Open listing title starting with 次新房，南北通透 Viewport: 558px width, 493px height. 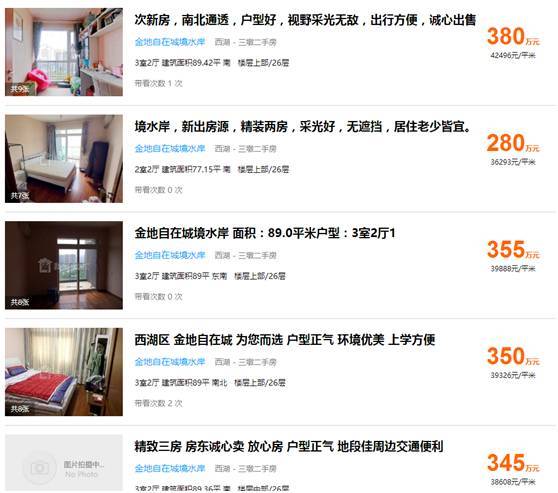coord(305,20)
